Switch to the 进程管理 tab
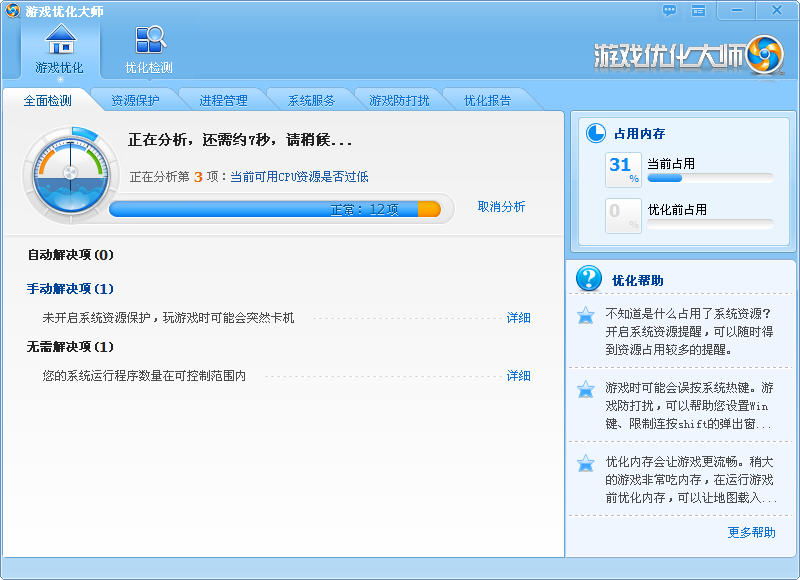The image size is (800, 580). pos(223,100)
